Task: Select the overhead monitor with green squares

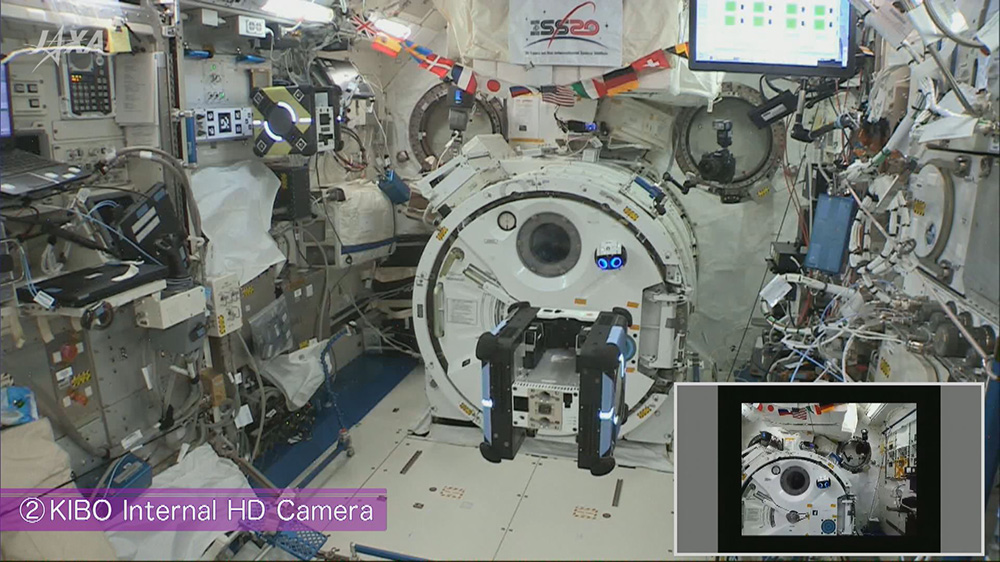Action: click(x=771, y=32)
